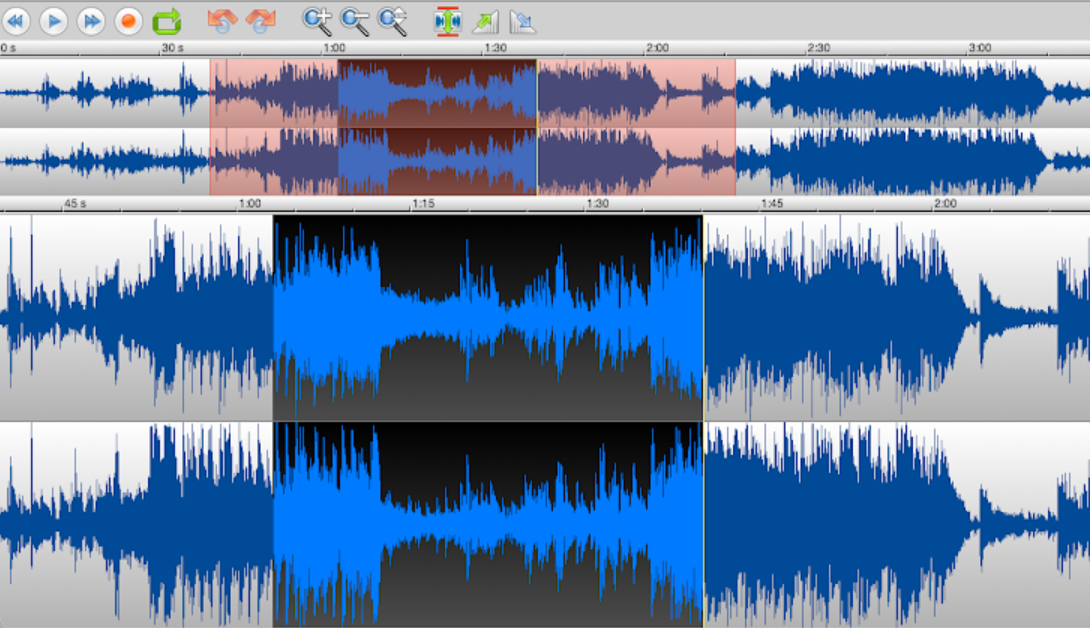1090x628 pixels.
Task: Click the 30 s mark on overview ruler
Action: [x=172, y=48]
